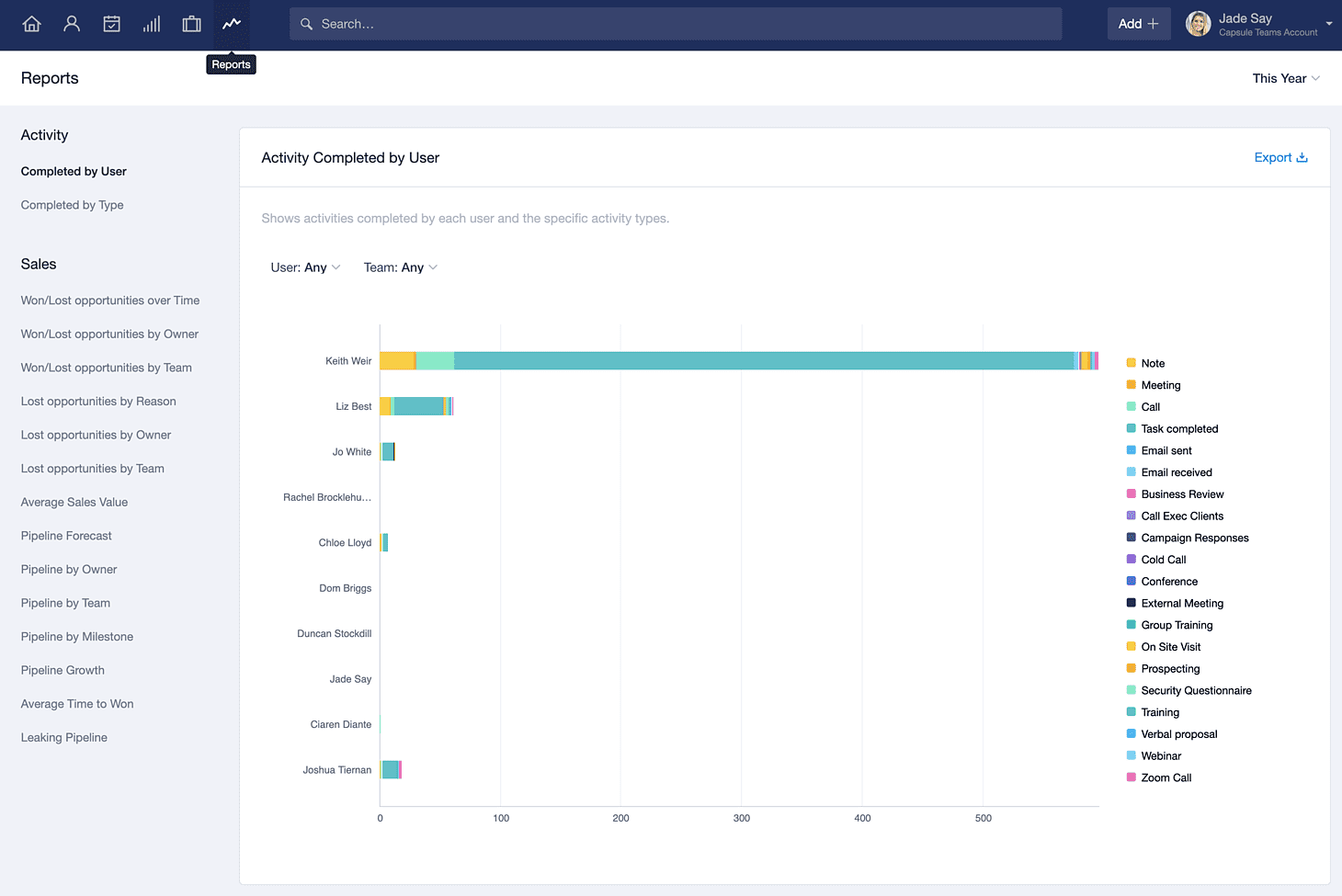Click the Search input field
The image size is (1342, 896).
(x=676, y=24)
